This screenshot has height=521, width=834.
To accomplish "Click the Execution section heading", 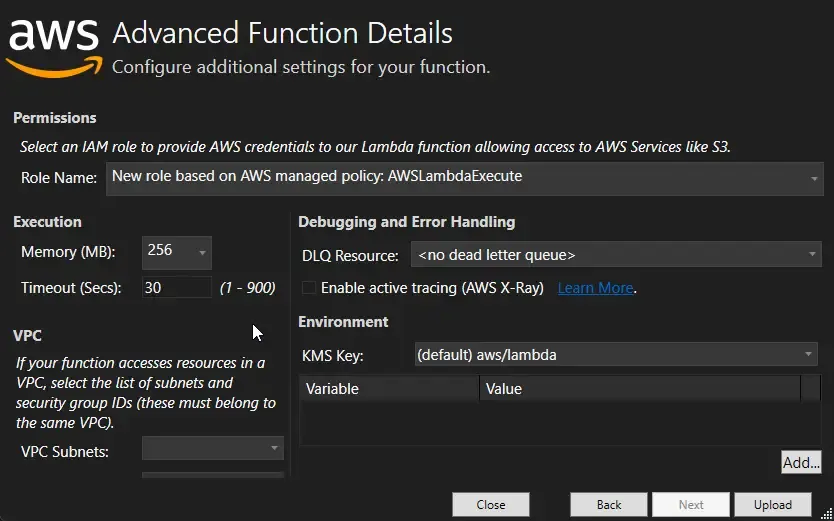I will (47, 222).
